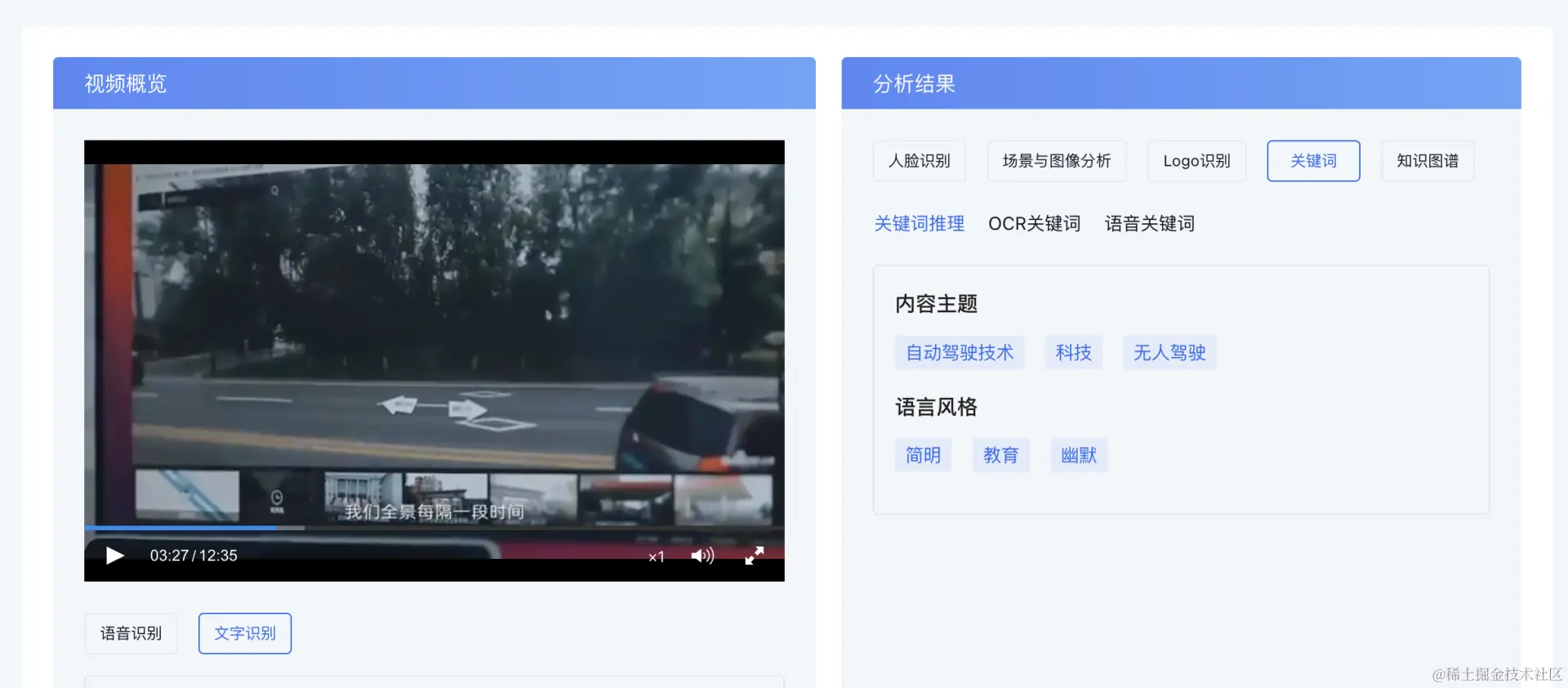This screenshot has height=688, width=1568.
Task: Click the 文字识别 button
Action: coord(245,633)
